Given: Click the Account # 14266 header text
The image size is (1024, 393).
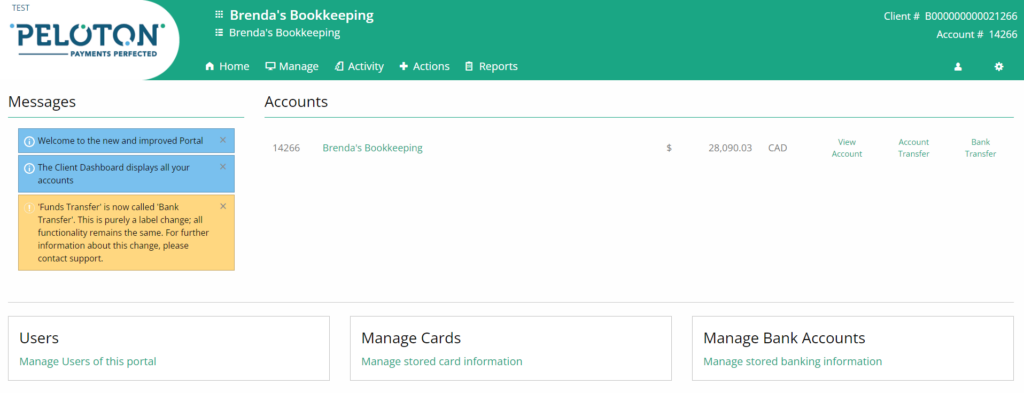Looking at the screenshot, I should pyautogui.click(x=976, y=35).
